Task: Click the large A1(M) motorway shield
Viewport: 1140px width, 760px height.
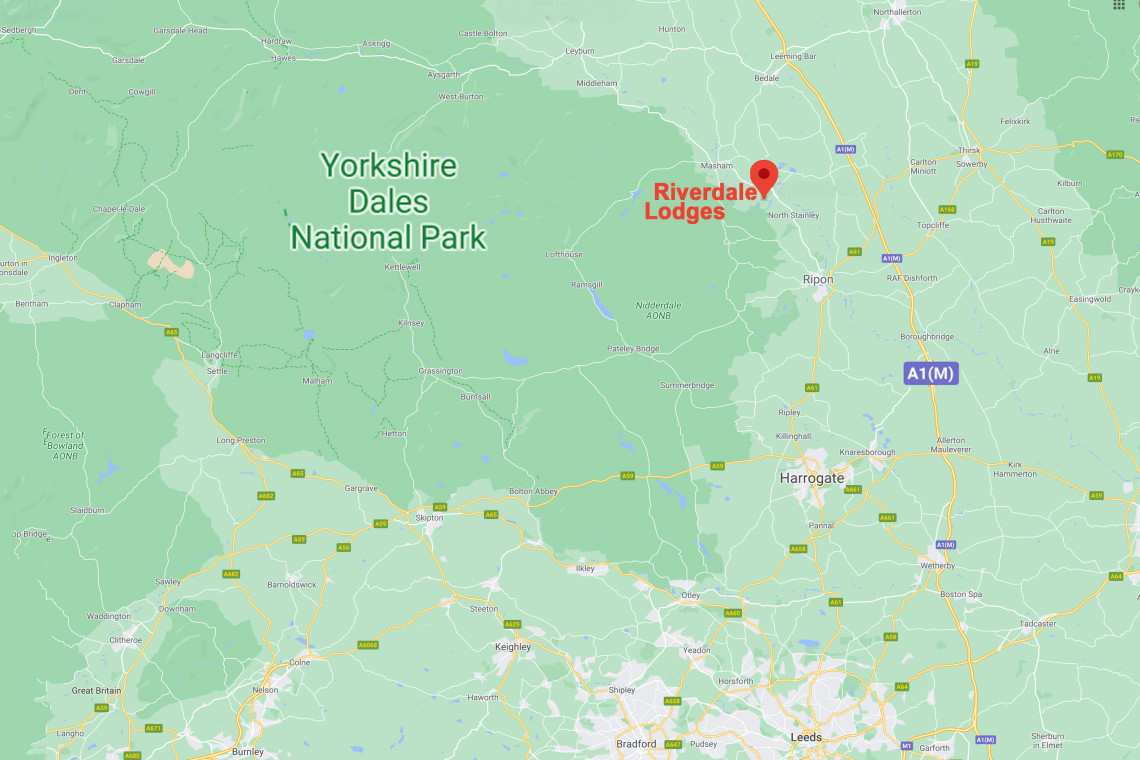Action: coord(931,373)
